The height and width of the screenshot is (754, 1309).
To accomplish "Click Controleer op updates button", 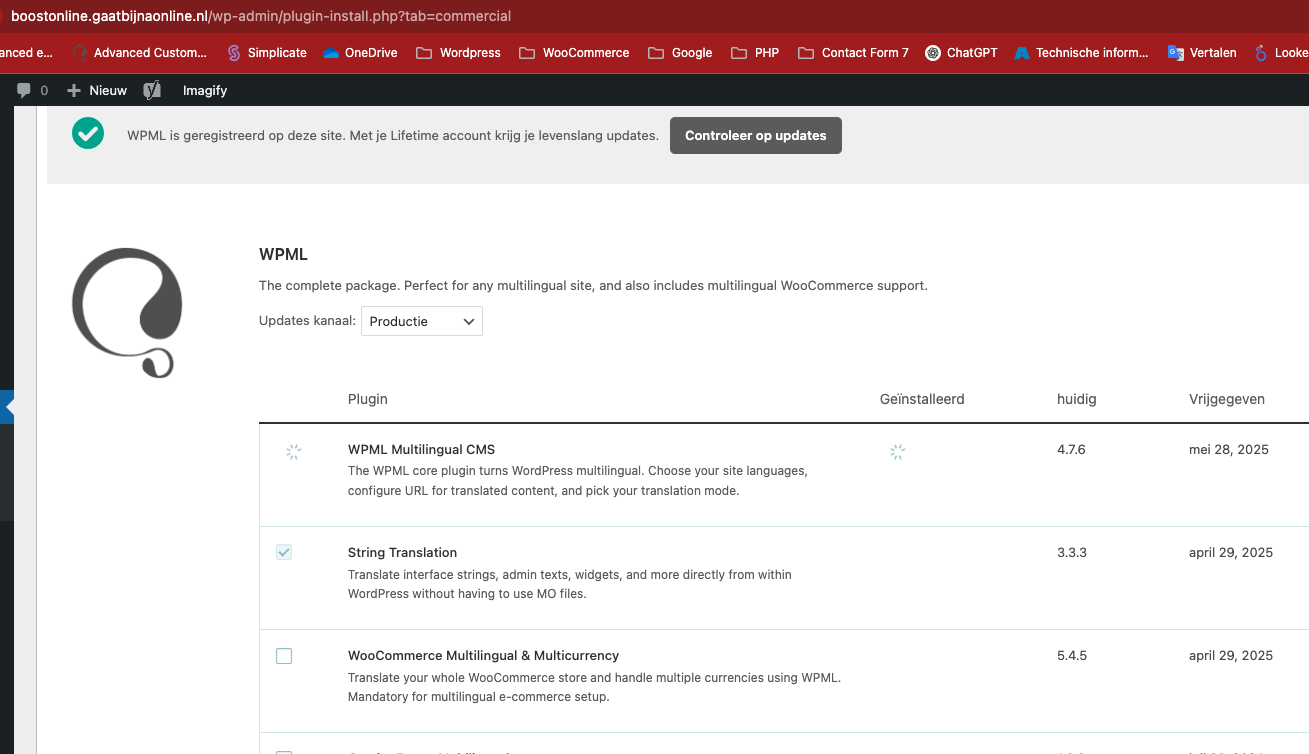I will (756, 136).
